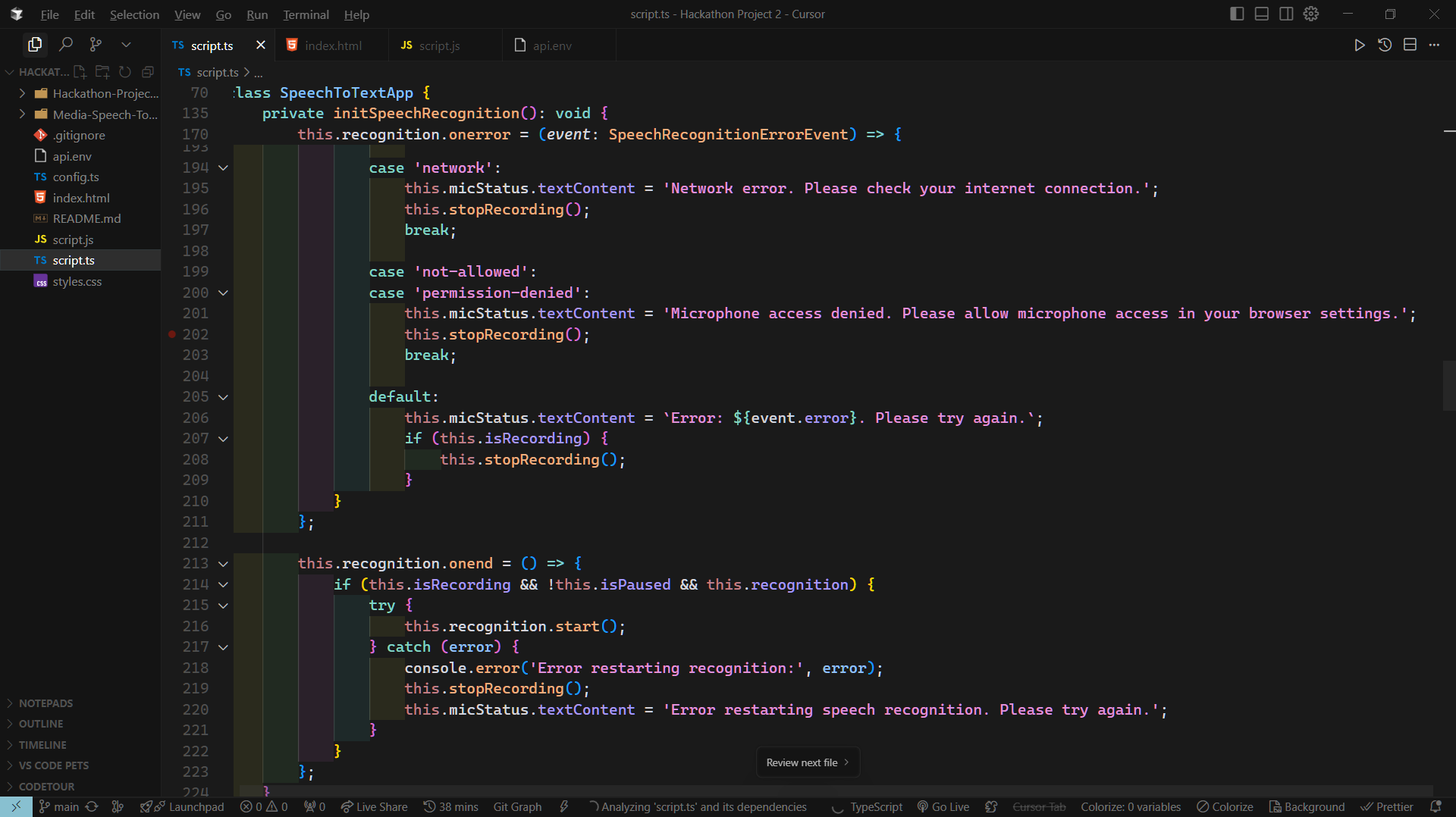Show more activity bar views chevron
This screenshot has height=817, width=1456.
(126, 45)
